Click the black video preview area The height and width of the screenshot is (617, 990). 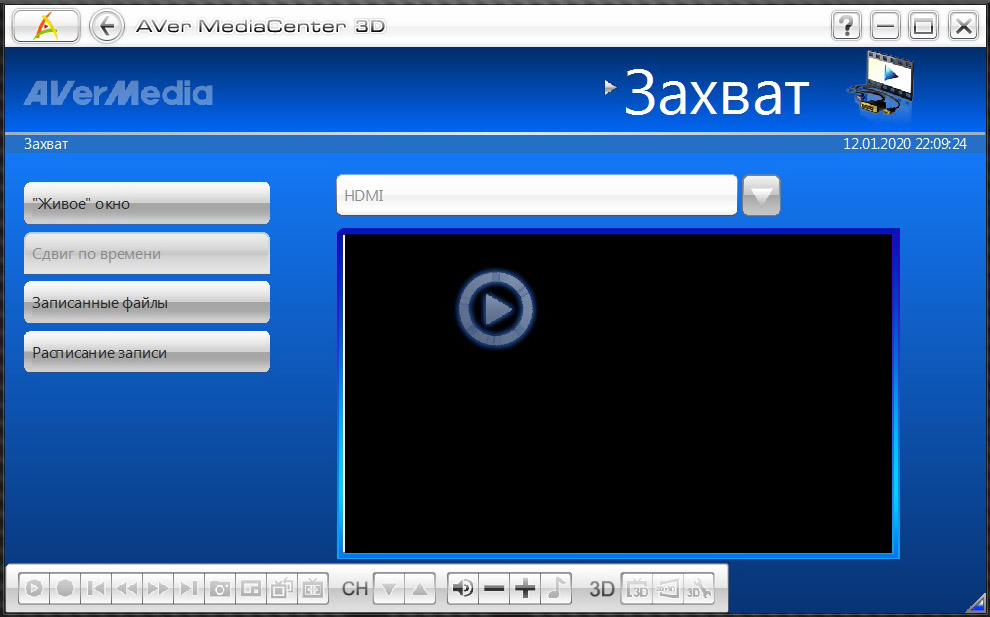tap(618, 393)
